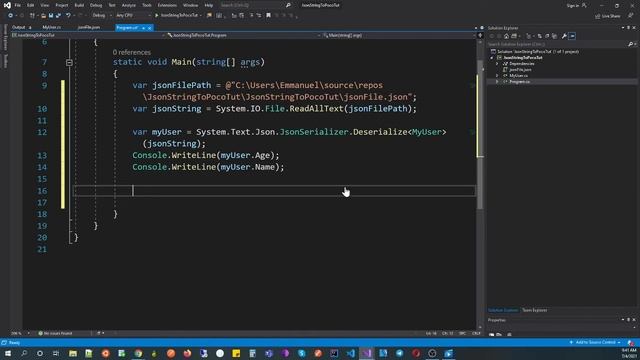This screenshot has height=360, width=640.
Task: Click Show All Files icon in Solution Explorer
Action: click(x=554, y=36)
